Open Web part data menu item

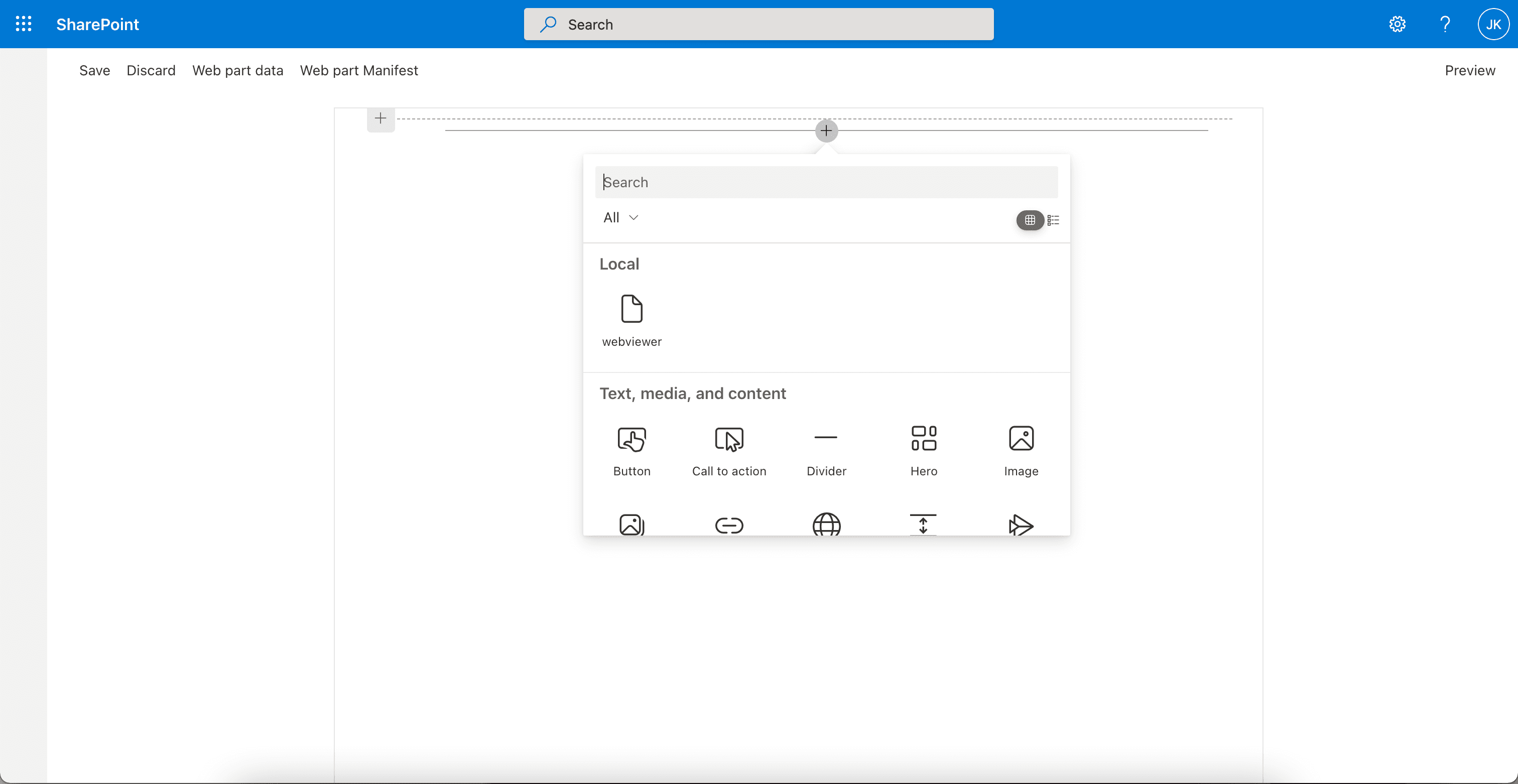tap(237, 70)
